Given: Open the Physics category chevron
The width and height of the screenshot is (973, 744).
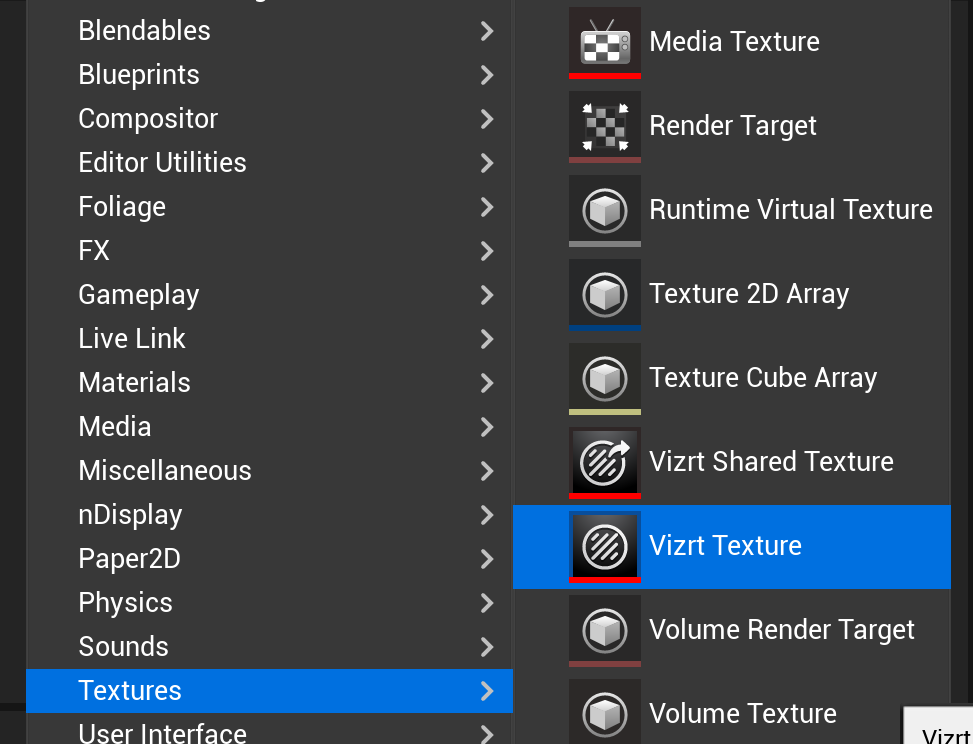Looking at the screenshot, I should [x=487, y=603].
